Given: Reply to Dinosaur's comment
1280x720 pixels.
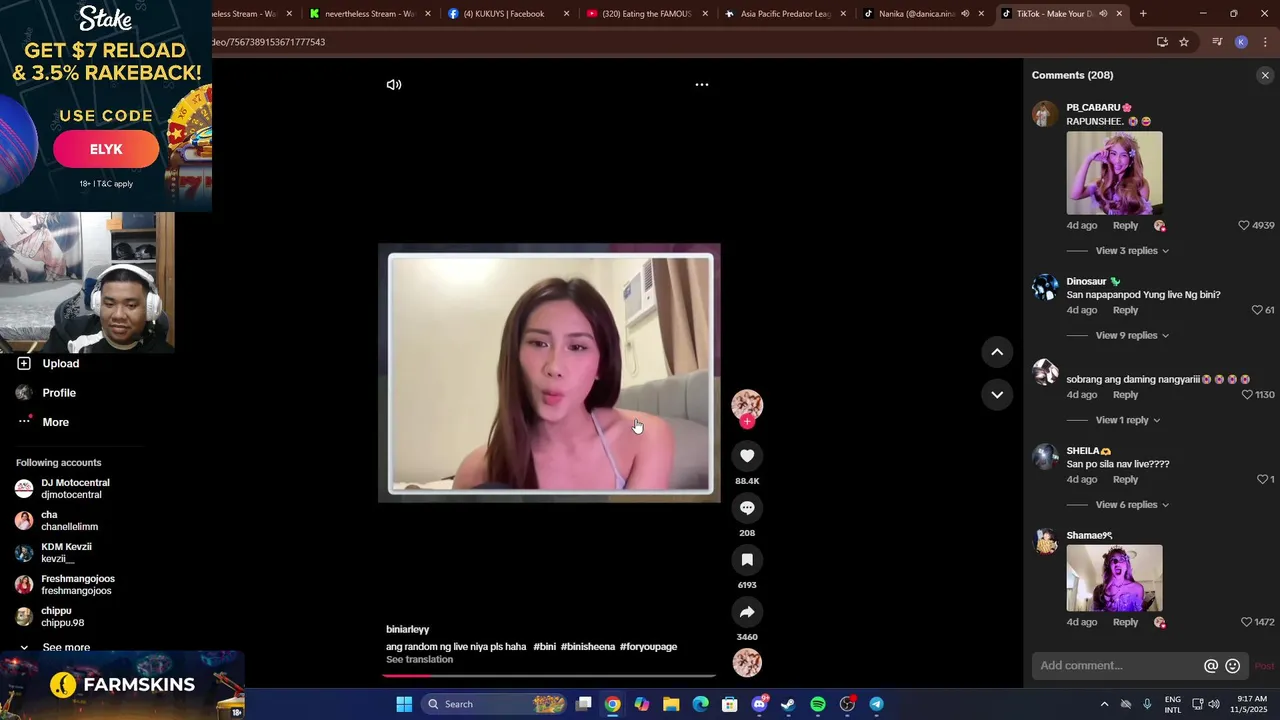Looking at the screenshot, I should [1125, 310].
